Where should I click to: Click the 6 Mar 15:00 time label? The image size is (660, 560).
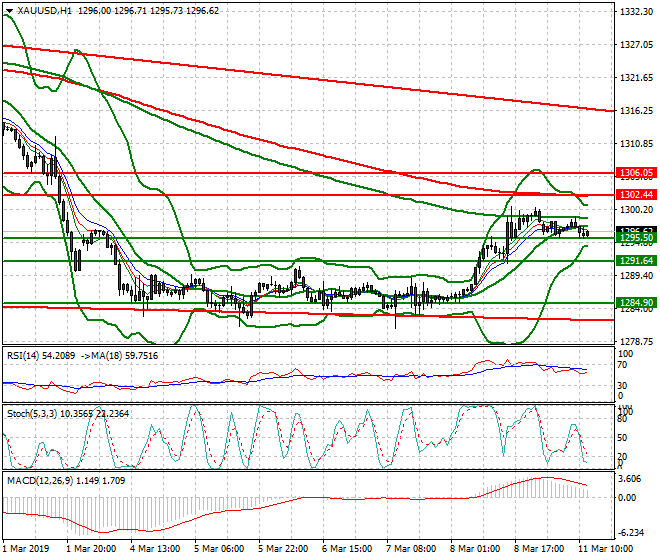347,549
